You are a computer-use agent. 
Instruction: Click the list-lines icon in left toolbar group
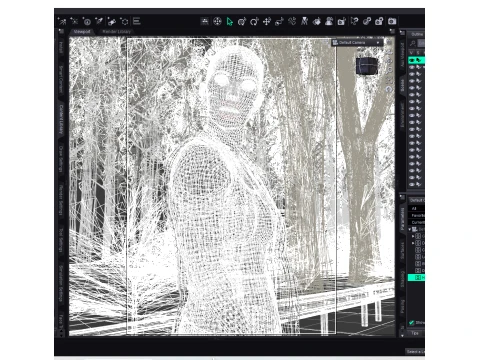pyautogui.click(x=137, y=21)
